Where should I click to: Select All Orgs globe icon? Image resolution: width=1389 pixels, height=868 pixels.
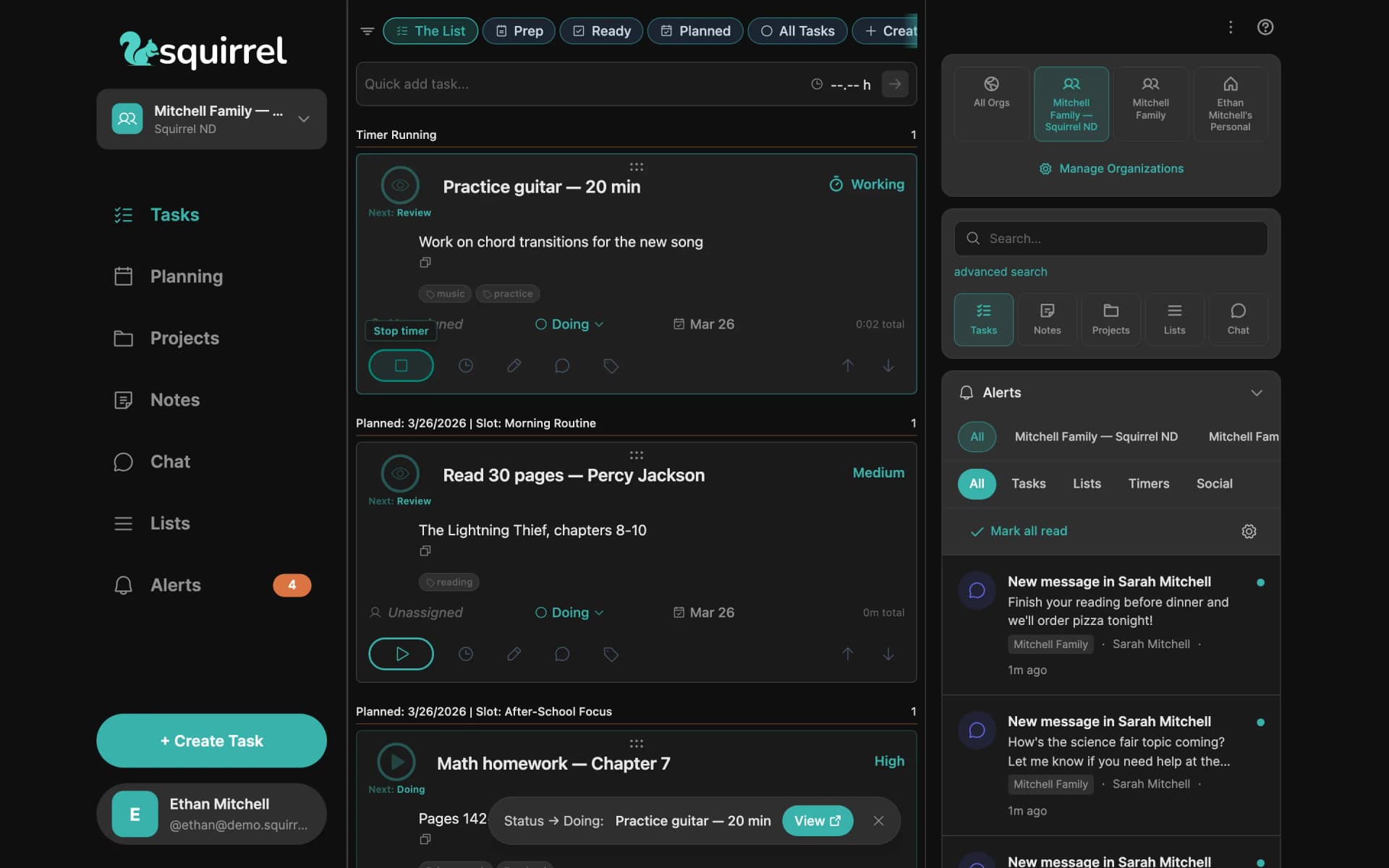992,104
